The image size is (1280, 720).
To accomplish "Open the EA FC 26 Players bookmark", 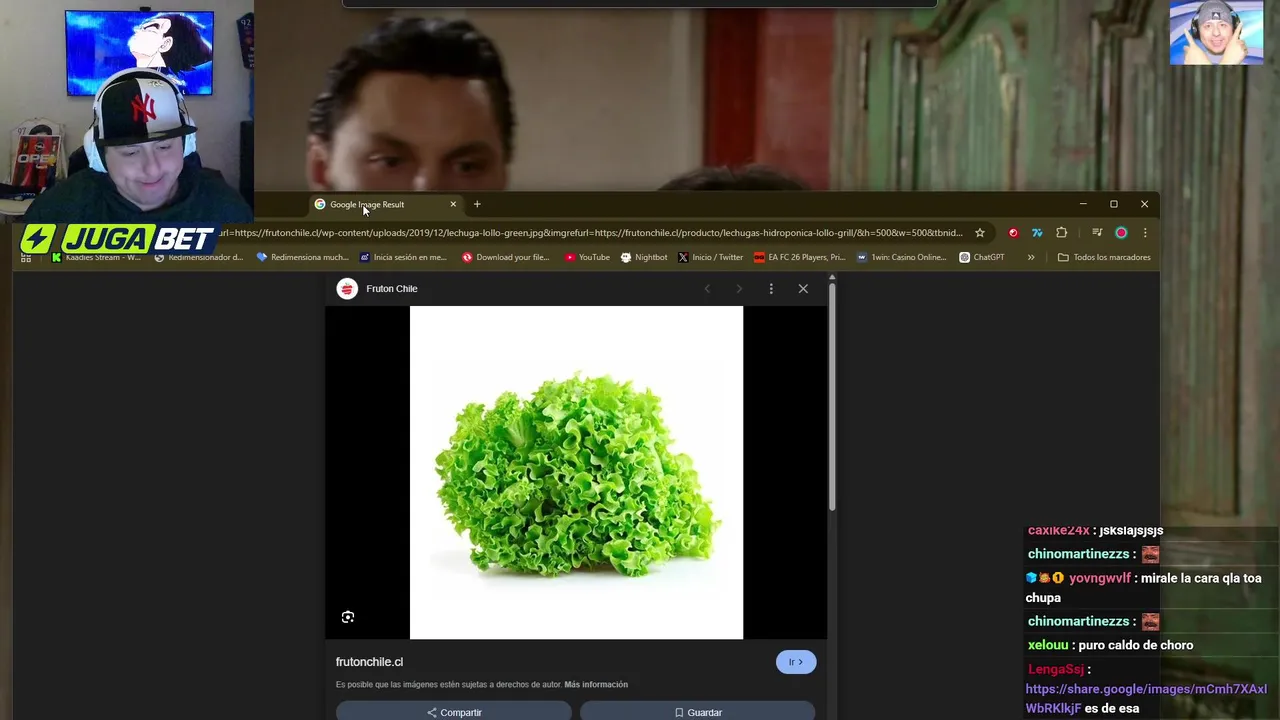I will pyautogui.click(x=800, y=257).
